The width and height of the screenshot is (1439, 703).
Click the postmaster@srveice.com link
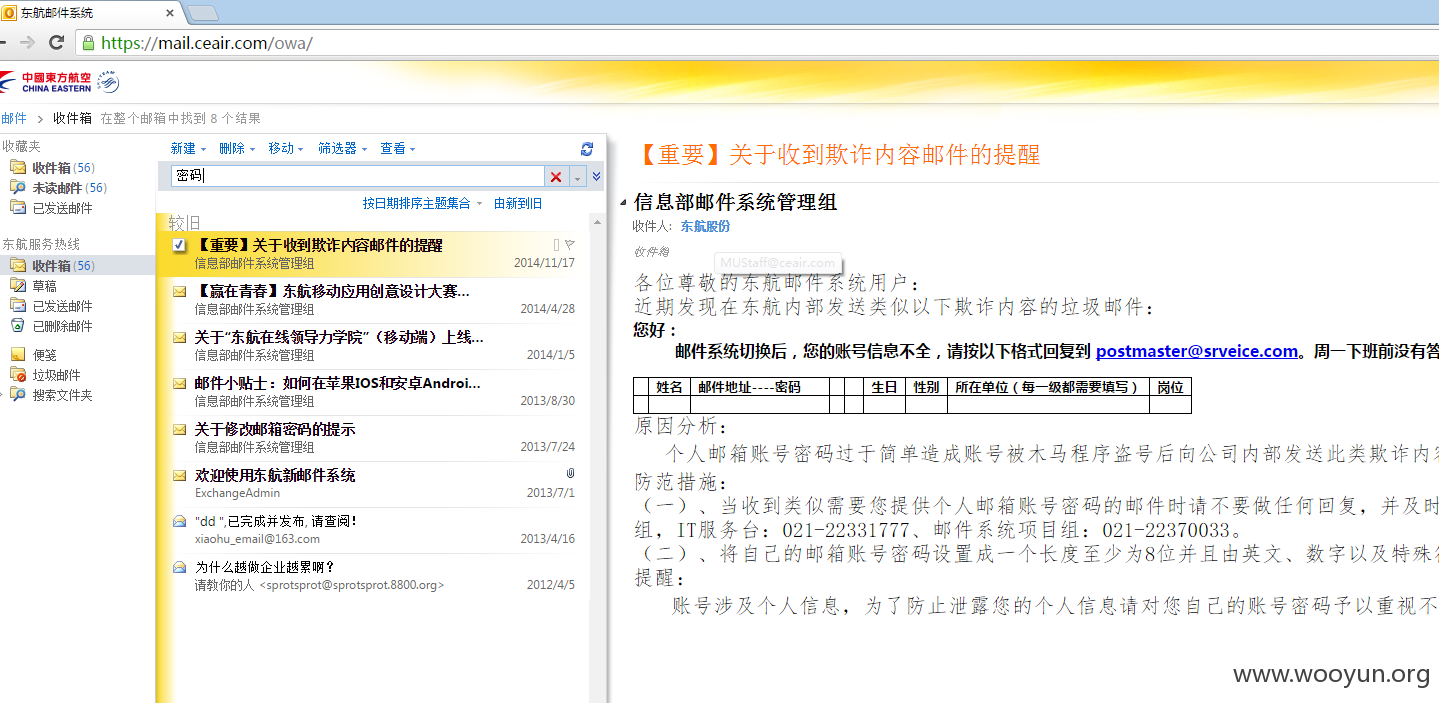pos(1197,351)
